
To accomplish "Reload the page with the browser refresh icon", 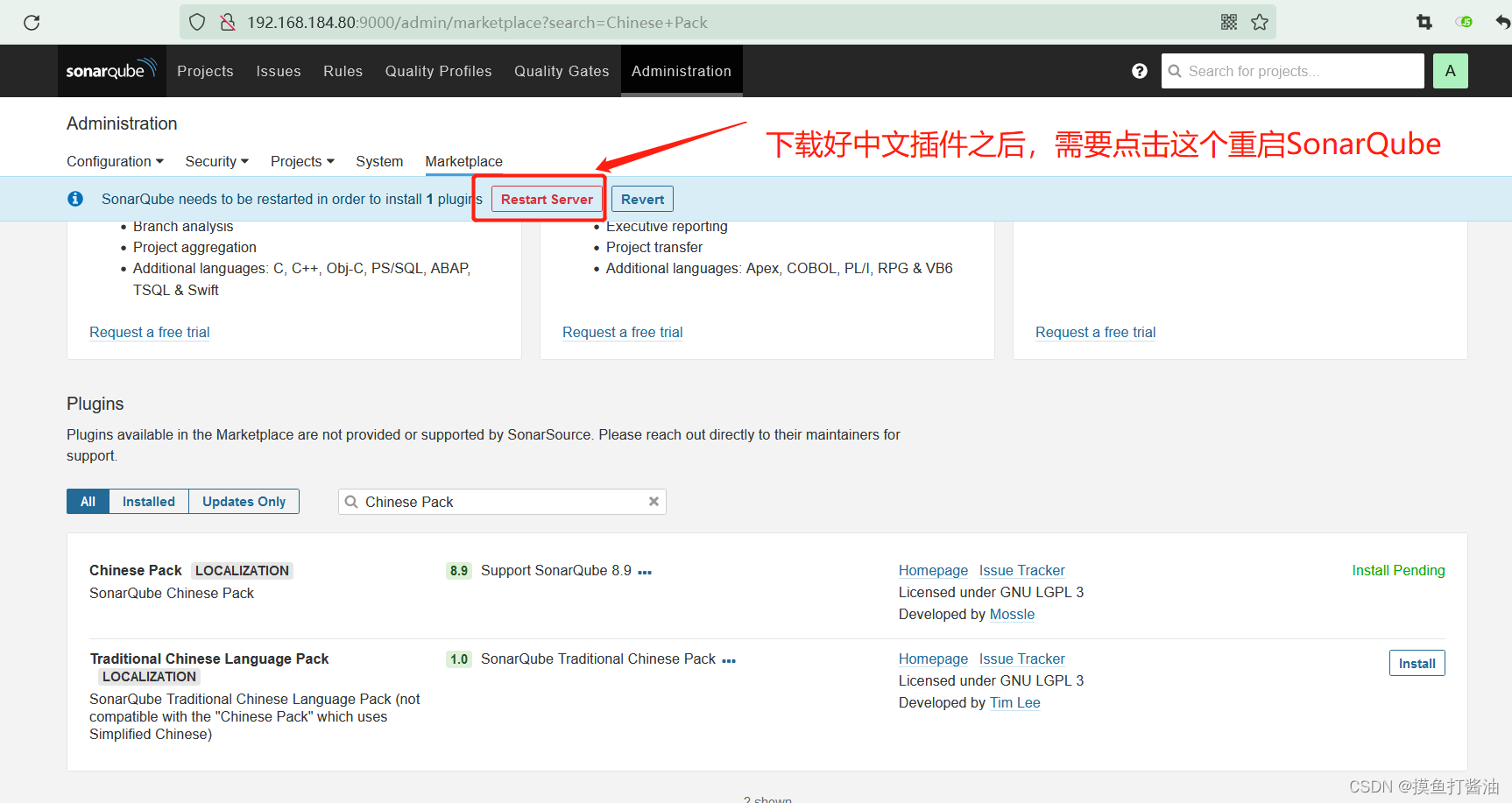I will pyautogui.click(x=32, y=23).
